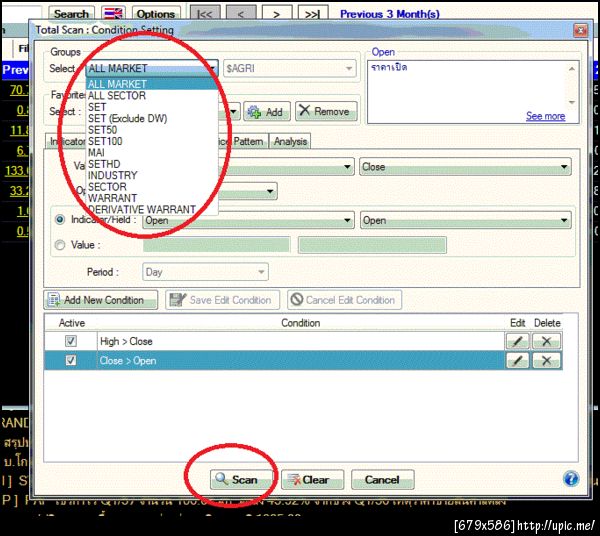The image size is (600, 536).
Task: Click the second Value input field
Action: (372, 245)
